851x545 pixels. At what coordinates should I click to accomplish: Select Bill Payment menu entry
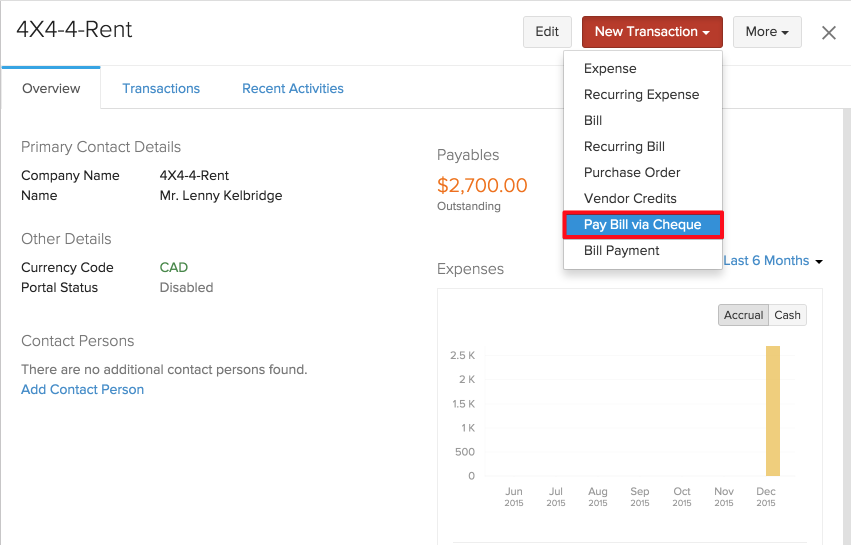pyautogui.click(x=621, y=251)
